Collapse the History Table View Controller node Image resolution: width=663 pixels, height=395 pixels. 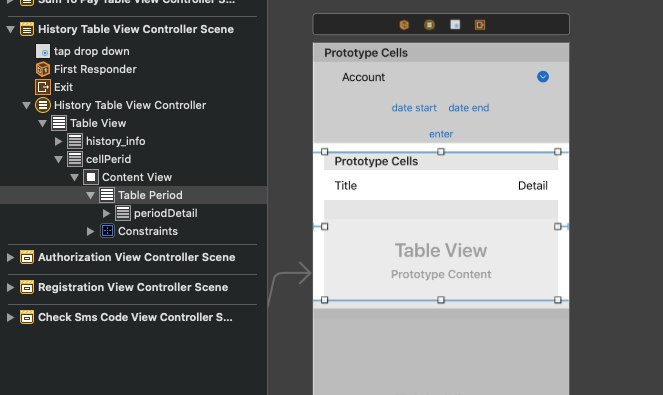coord(27,105)
